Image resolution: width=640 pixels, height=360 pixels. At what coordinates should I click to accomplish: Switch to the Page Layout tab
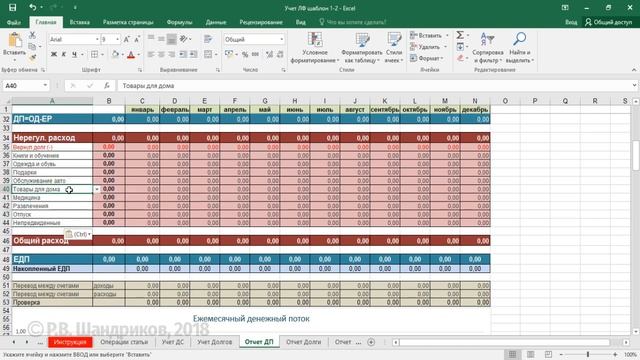128,22
